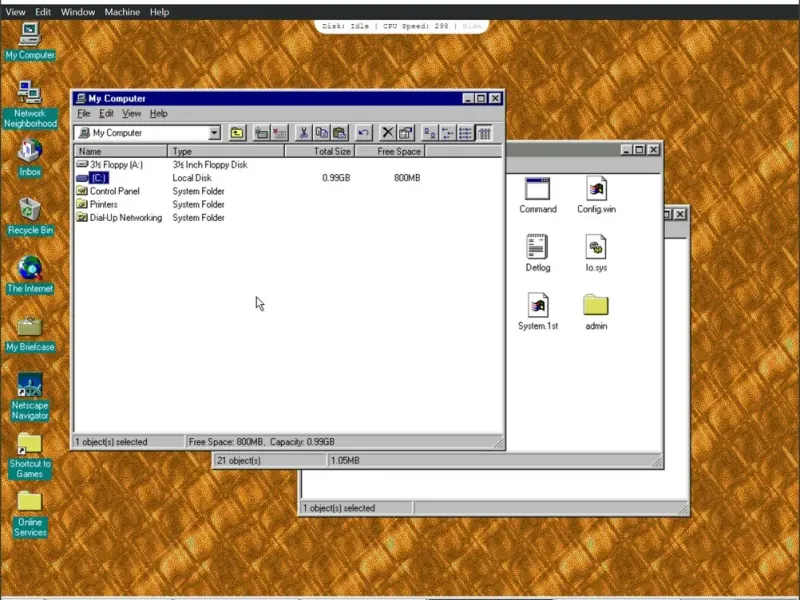Viewport: 800px width, 600px height.
Task: Open the emulator Help menu
Action: click(x=159, y=12)
